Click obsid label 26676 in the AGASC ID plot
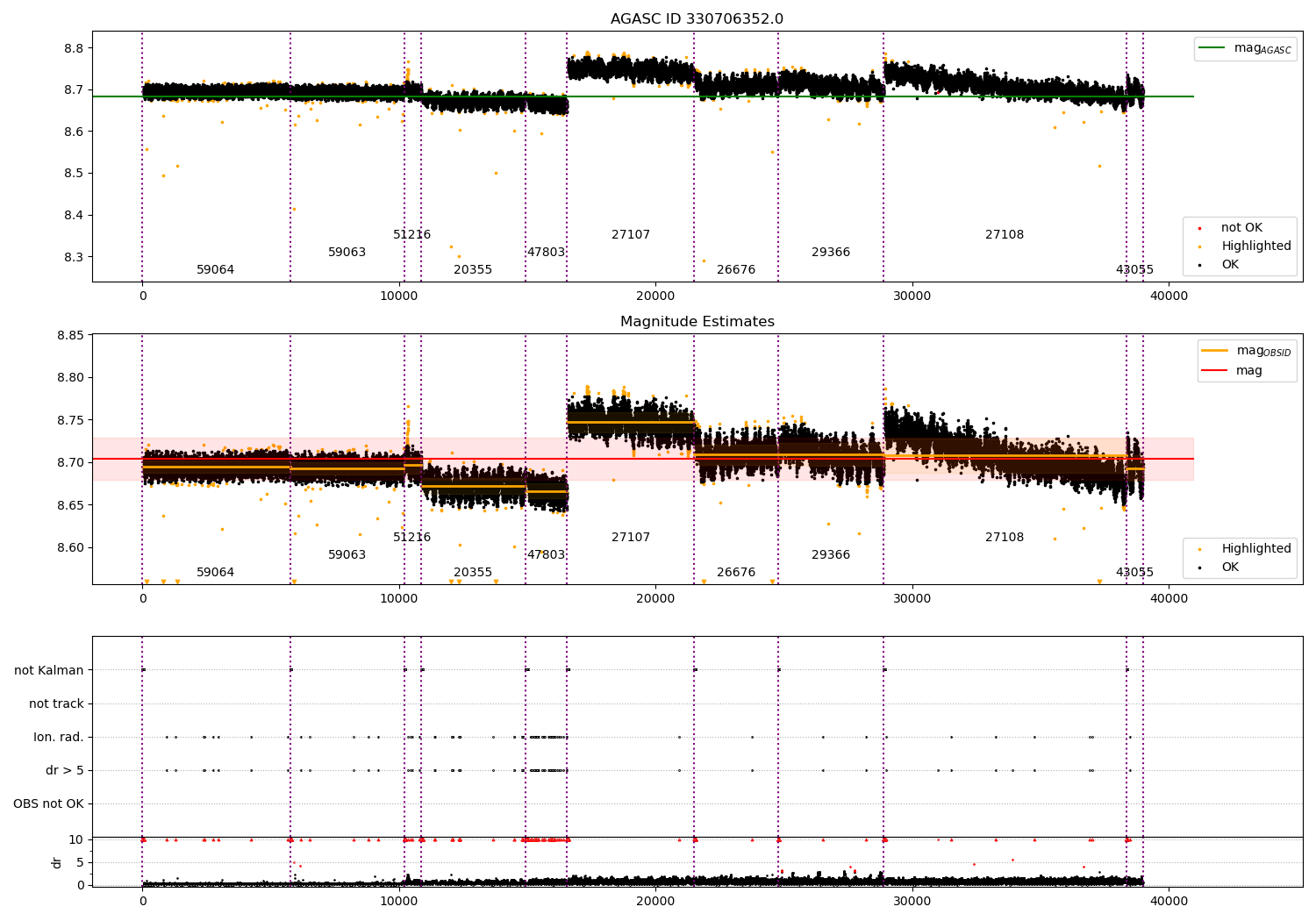This screenshot has width=1316, height=921. point(736,270)
